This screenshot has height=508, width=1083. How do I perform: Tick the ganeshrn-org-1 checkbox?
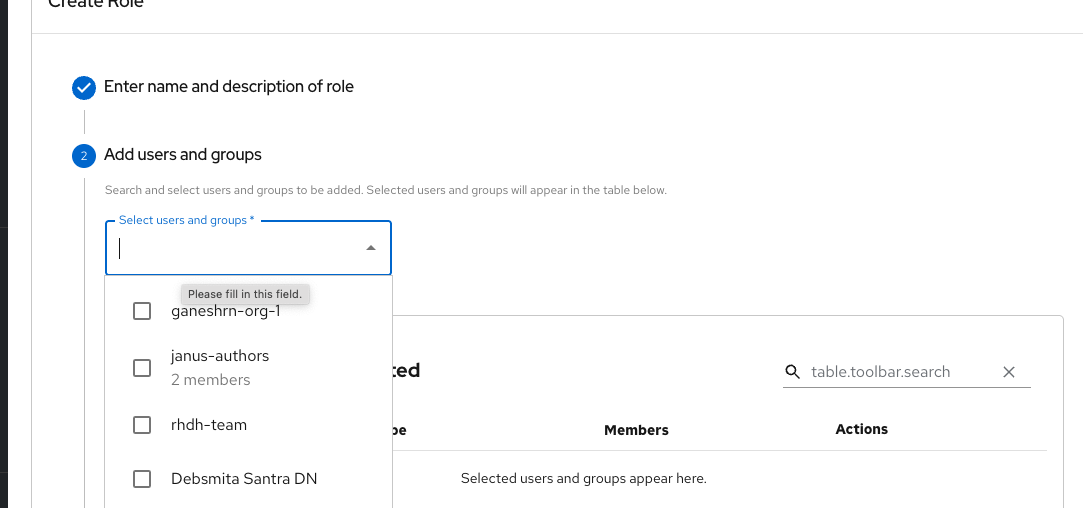[x=142, y=311]
